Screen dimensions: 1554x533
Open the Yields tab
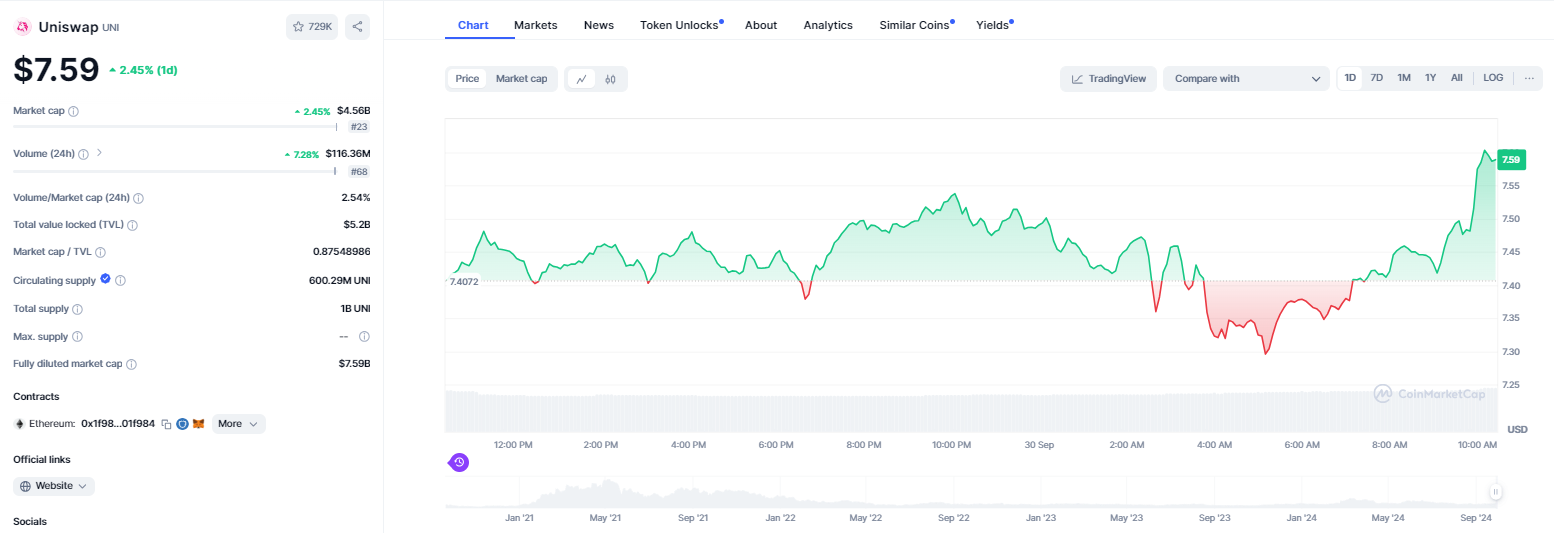click(x=994, y=25)
